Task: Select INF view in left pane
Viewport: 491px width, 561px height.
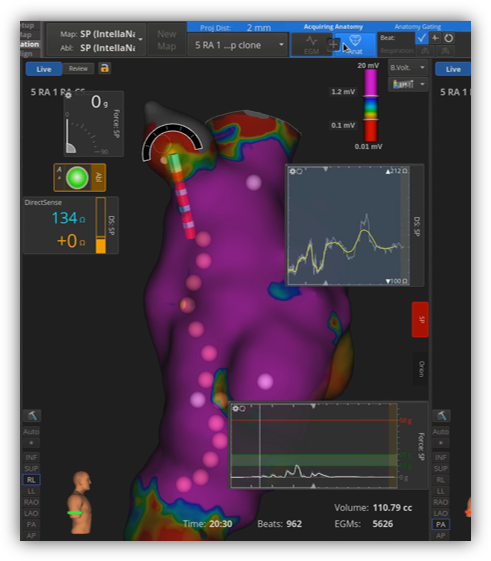Action: tap(31, 457)
